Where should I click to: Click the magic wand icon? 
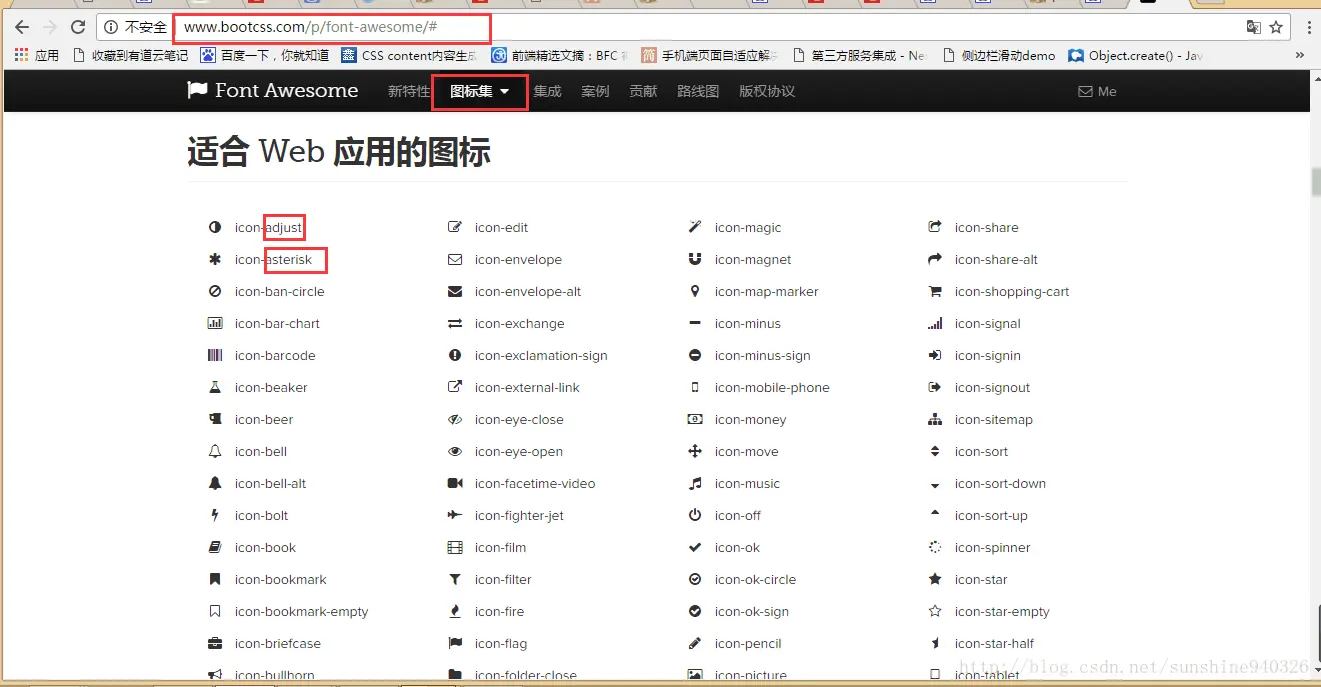click(x=695, y=227)
